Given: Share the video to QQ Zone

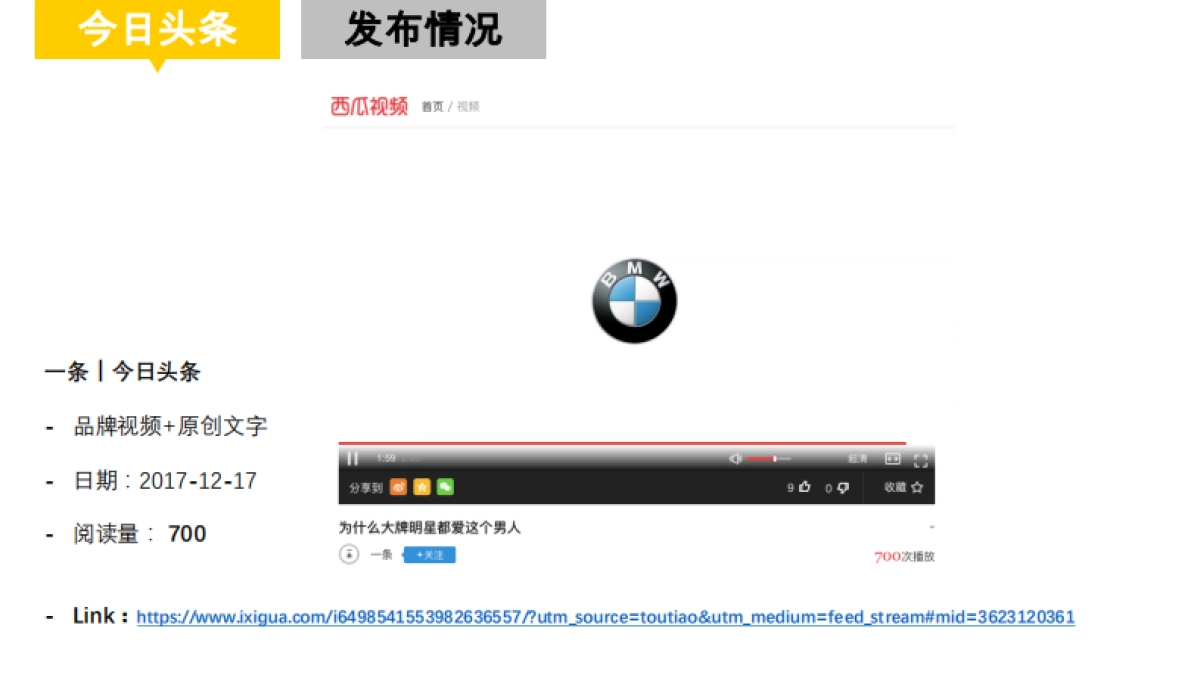Looking at the screenshot, I should [422, 487].
